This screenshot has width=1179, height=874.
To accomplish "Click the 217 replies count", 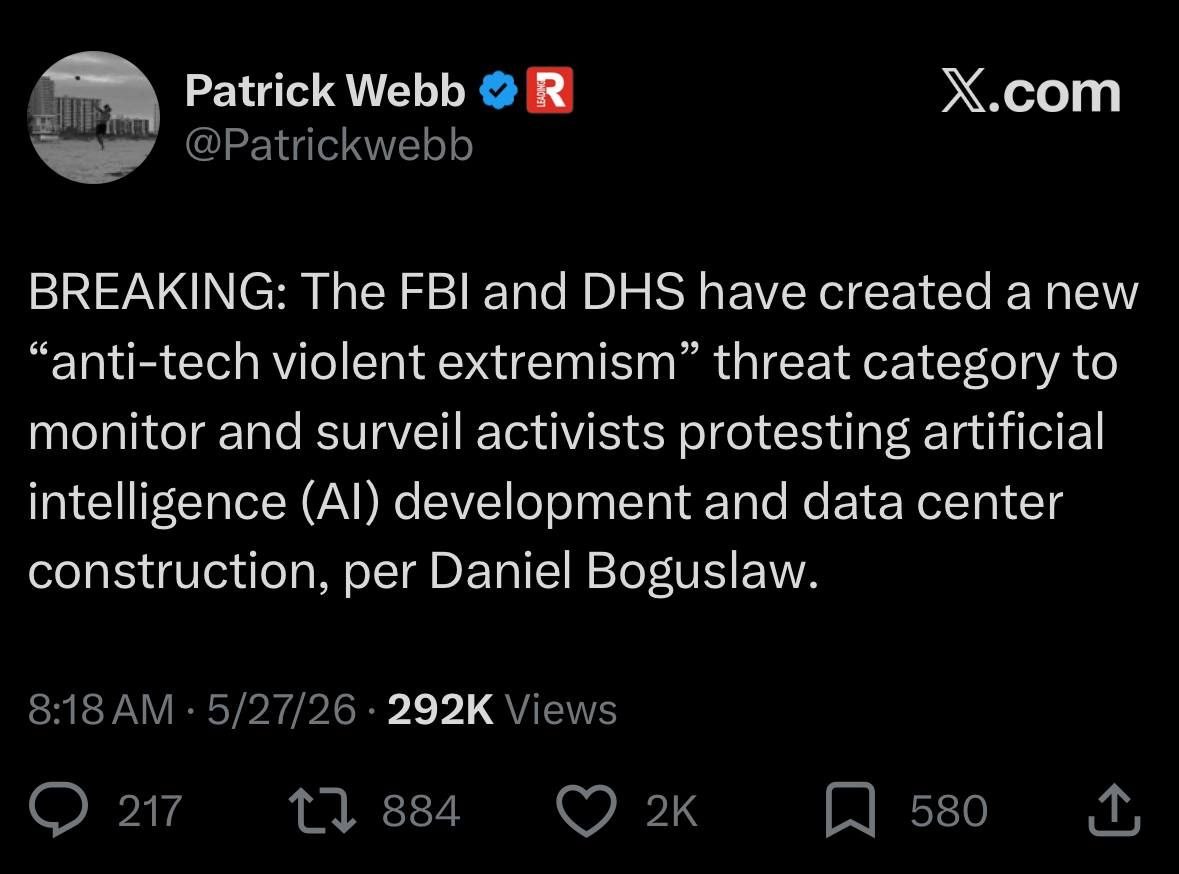I will click(150, 811).
